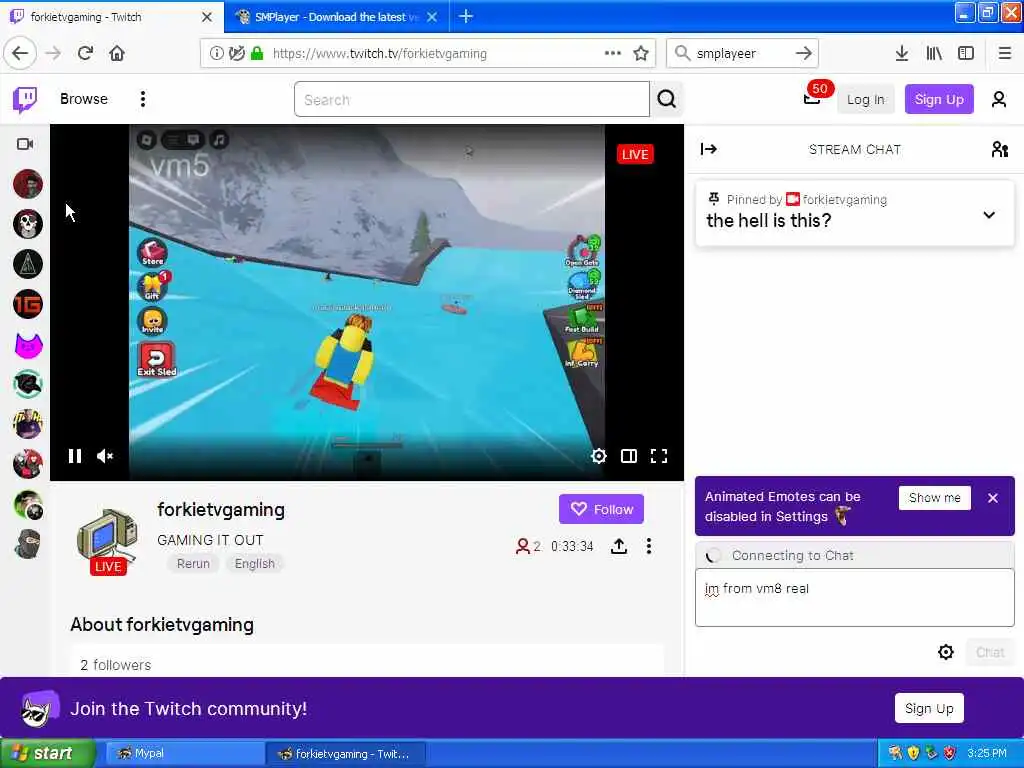Open the video player settings gear
1024x768 pixels.
click(598, 456)
